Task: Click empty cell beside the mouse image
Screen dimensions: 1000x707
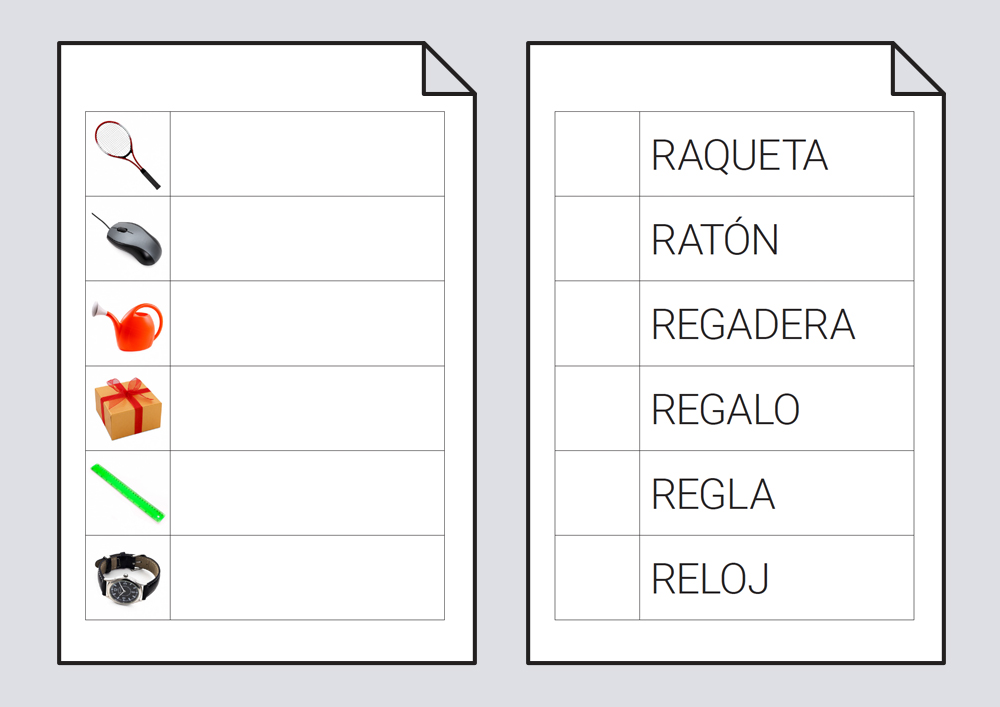Action: coord(307,239)
